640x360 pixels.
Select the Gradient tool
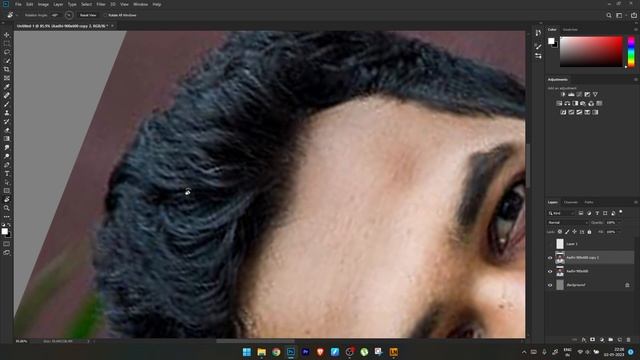pyautogui.click(x=7, y=139)
